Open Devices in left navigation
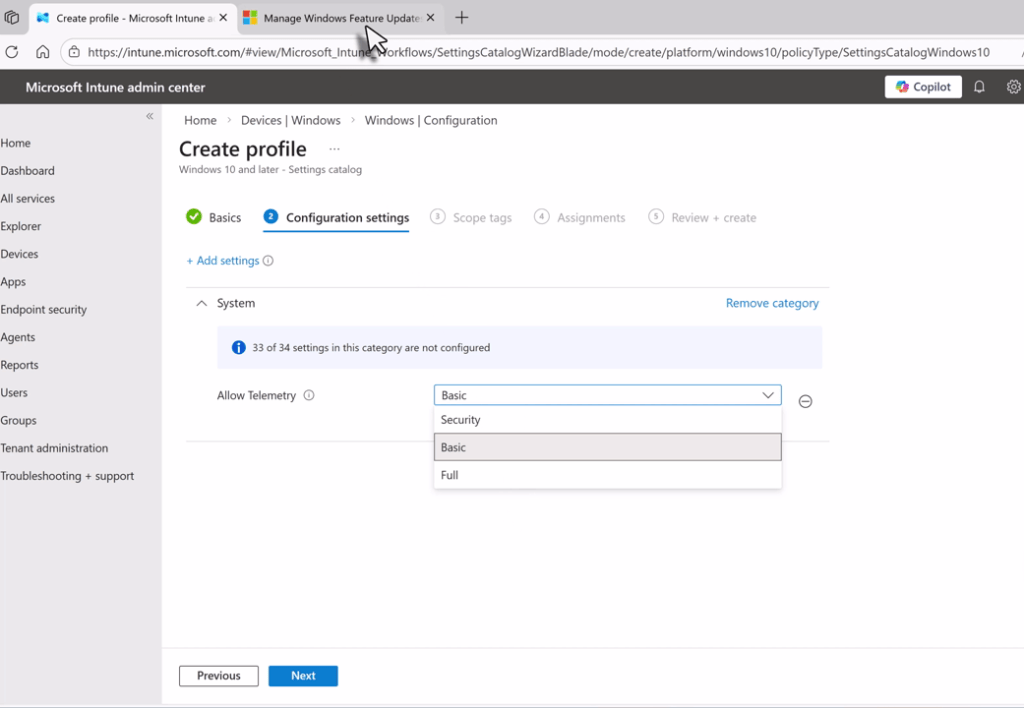1024x708 pixels. pos(20,254)
